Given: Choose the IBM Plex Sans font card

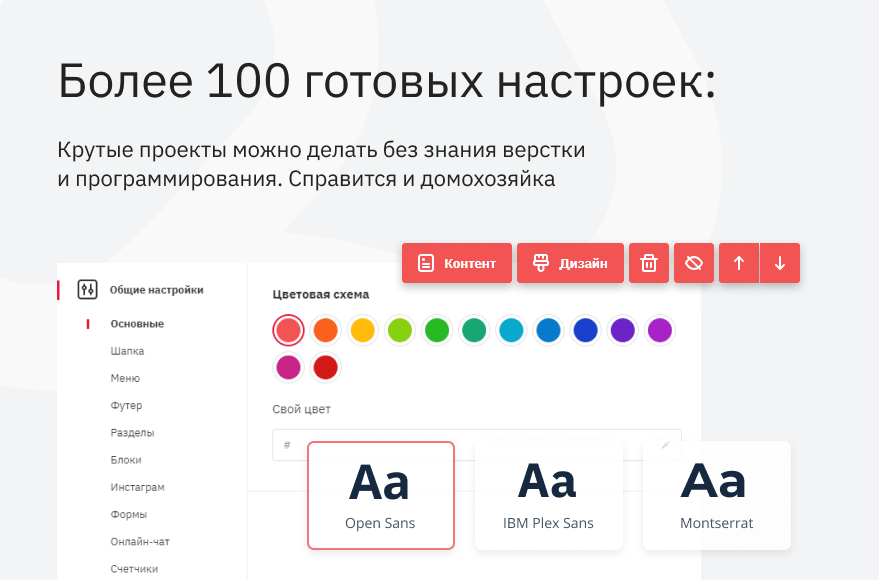Looking at the screenshot, I should [548, 495].
